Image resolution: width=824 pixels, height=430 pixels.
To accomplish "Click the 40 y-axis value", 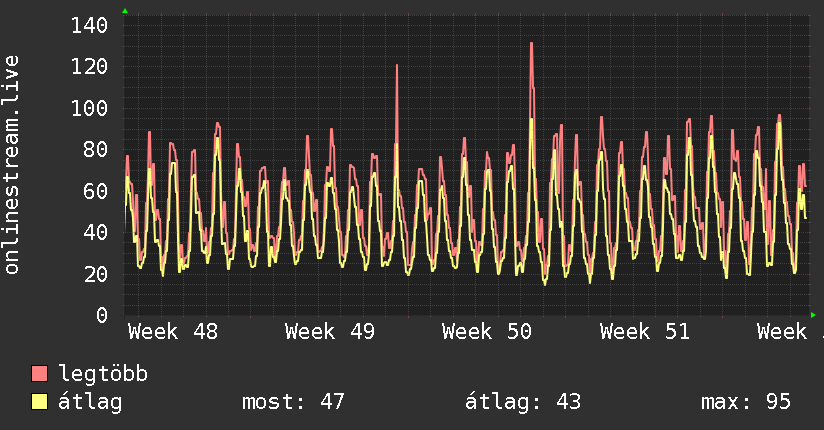I will pos(96,232).
